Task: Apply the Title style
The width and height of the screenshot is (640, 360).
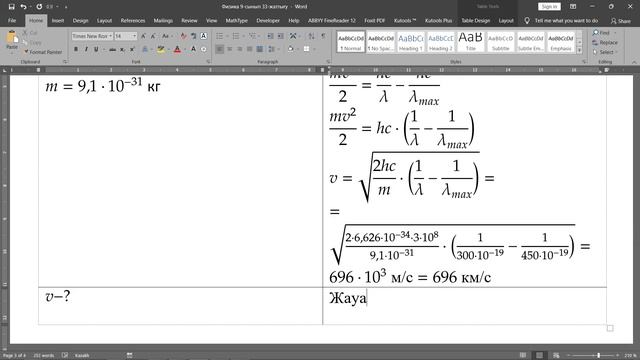Action: (x=471, y=42)
